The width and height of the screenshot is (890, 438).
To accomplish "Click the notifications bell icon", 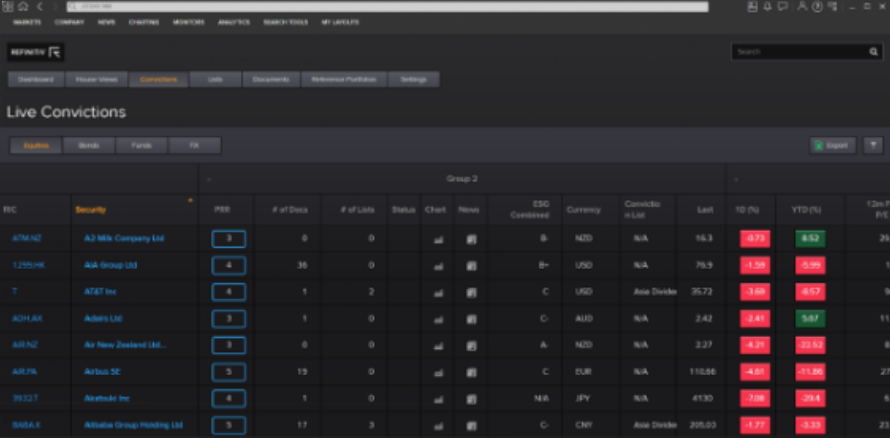I will click(768, 6).
